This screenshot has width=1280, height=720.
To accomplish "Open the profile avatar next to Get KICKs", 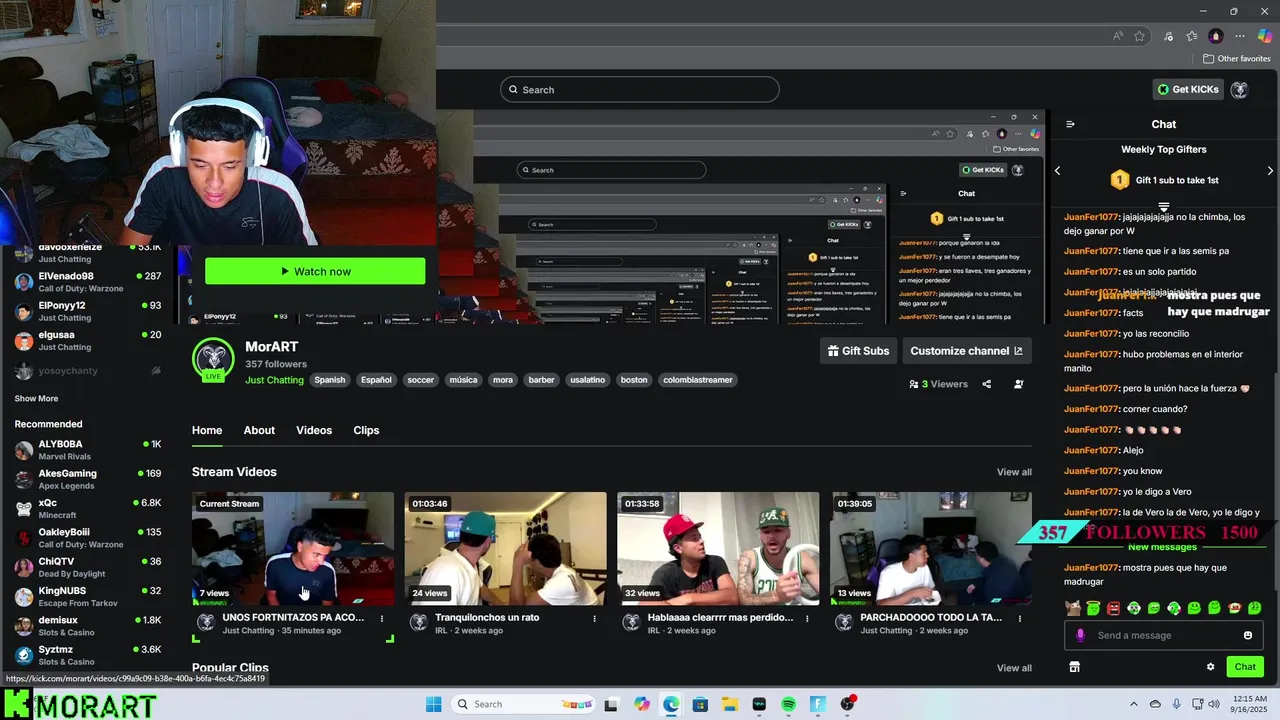I will pos(1239,89).
